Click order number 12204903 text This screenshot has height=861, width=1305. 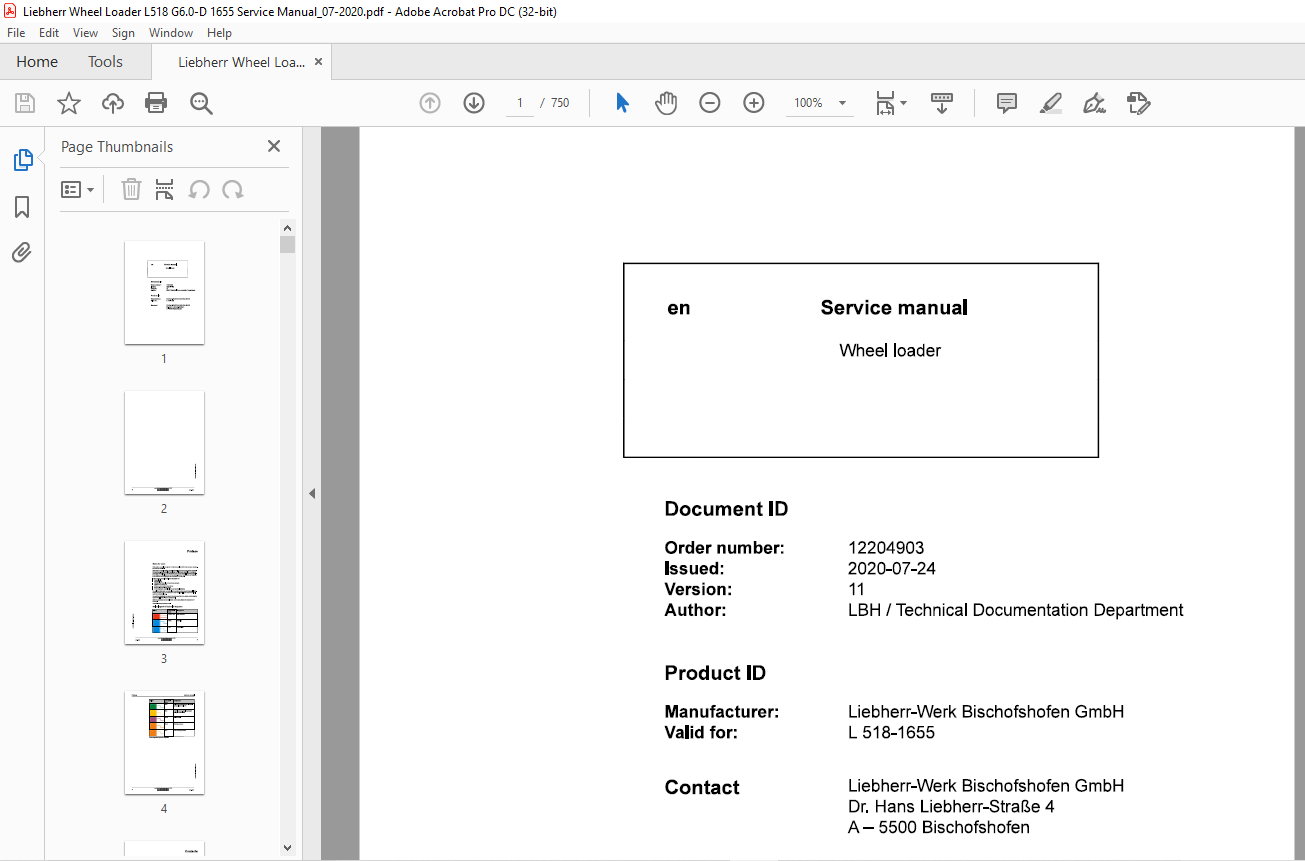886,548
